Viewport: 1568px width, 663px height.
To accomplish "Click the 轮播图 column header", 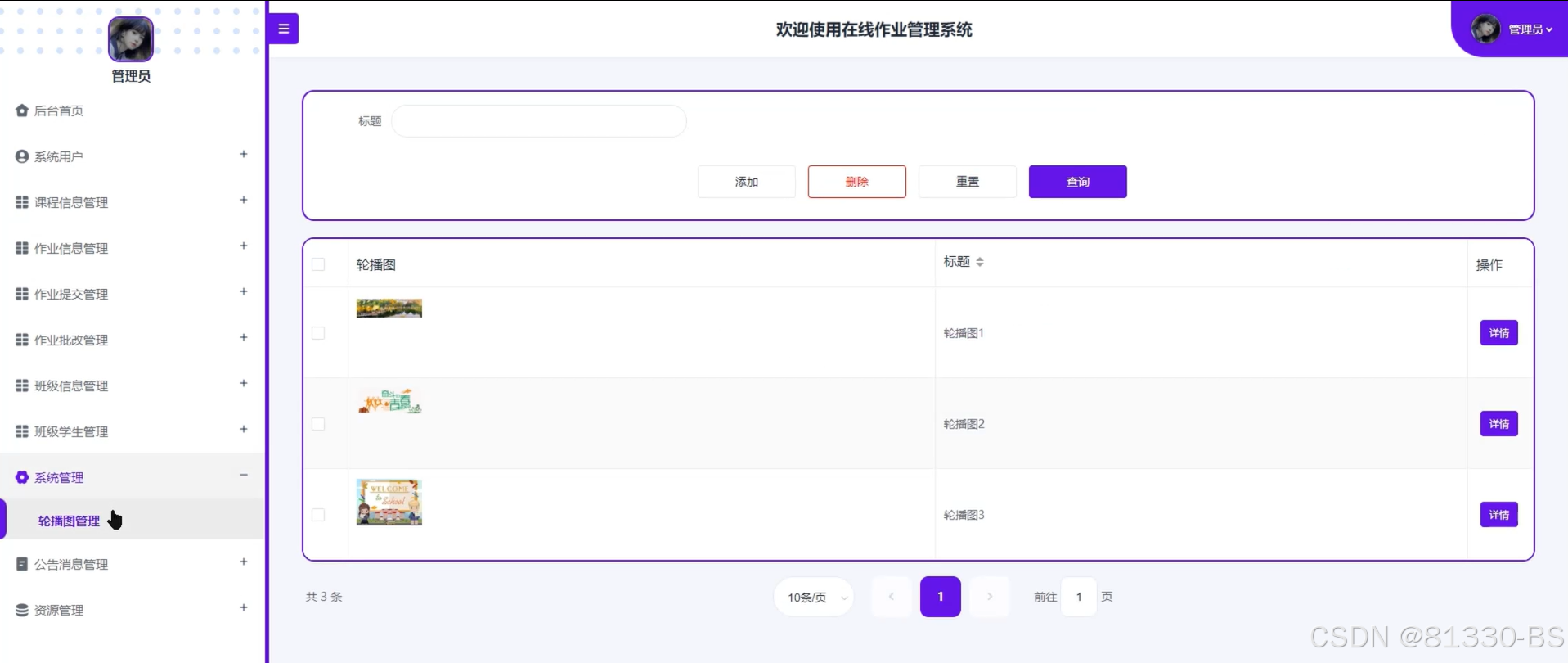I will click(x=376, y=264).
